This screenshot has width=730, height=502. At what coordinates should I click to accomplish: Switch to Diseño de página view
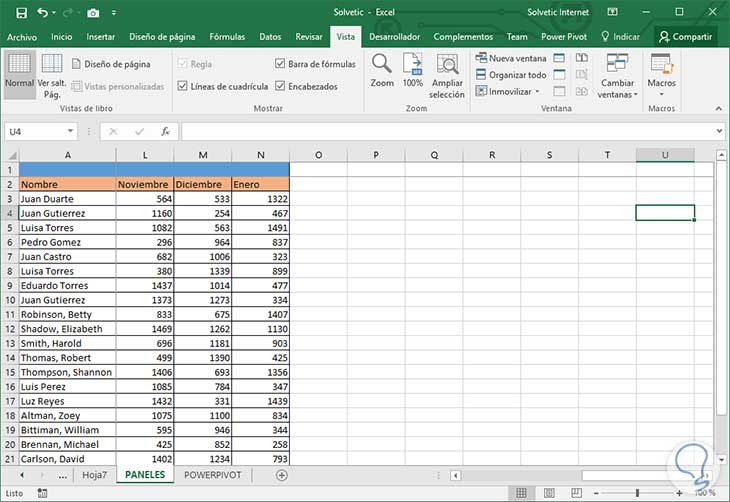[111, 64]
